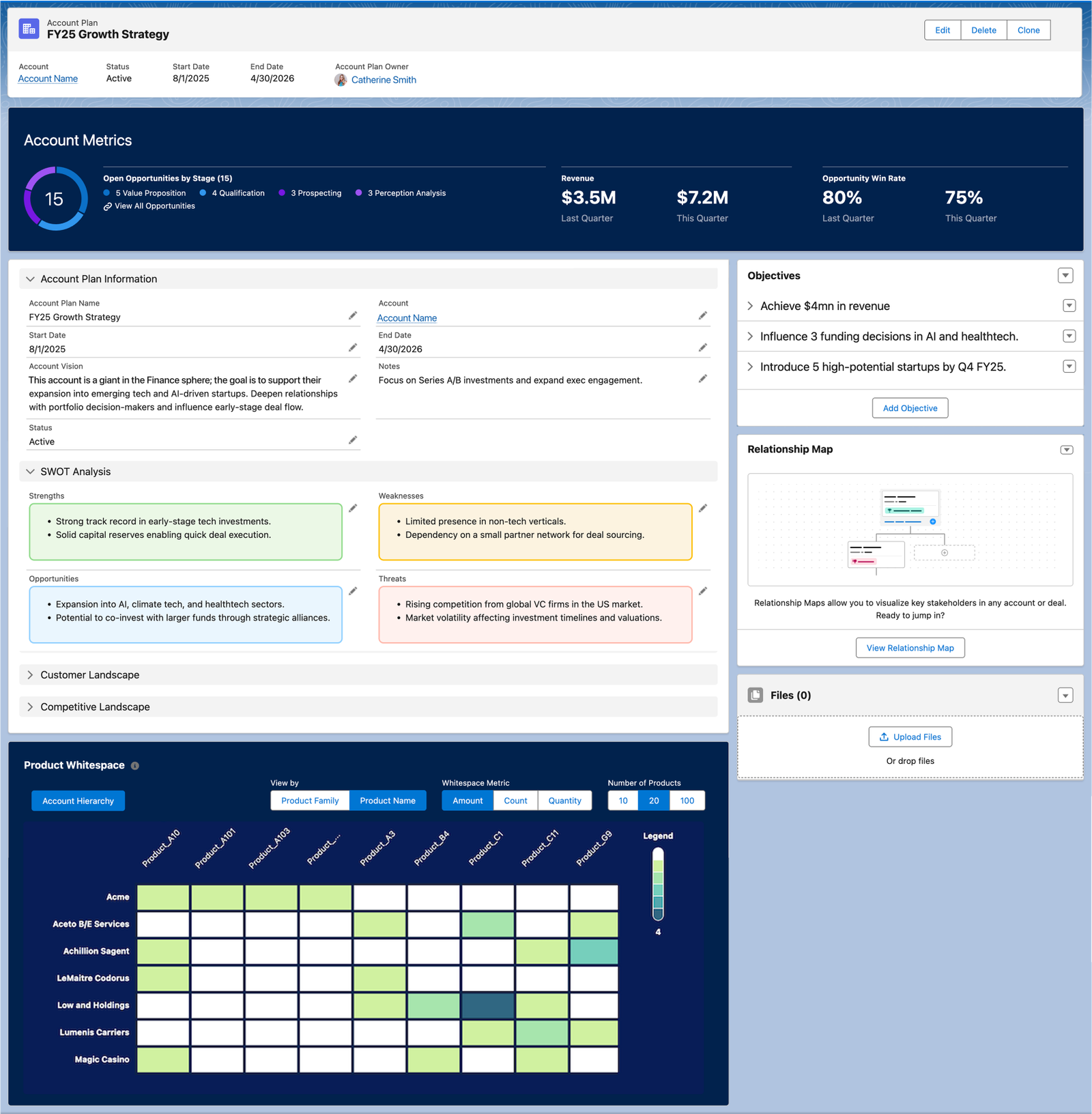
Task: Click the pencil icon beside Account Plan Name
Action: point(353,315)
